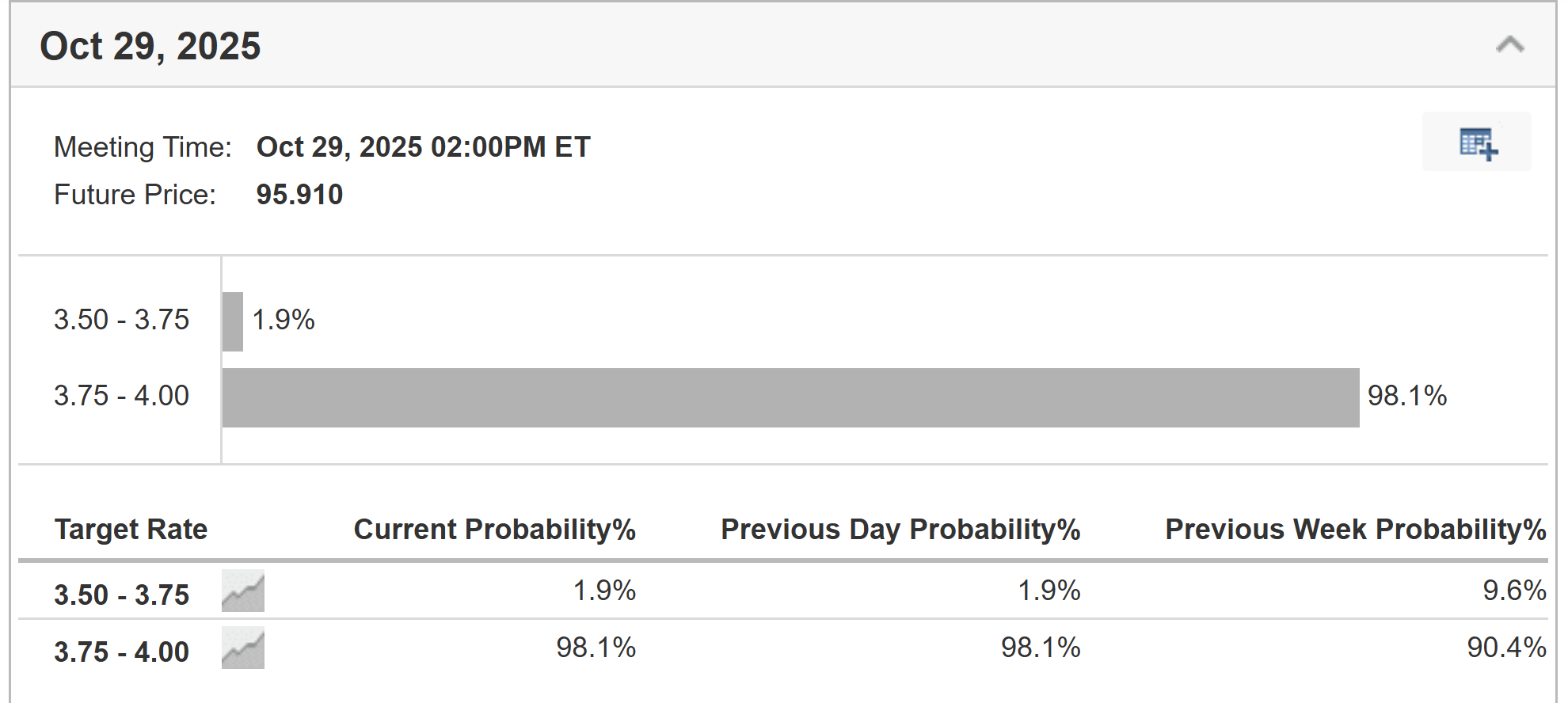Screen dimensions: 1568x703
Task: Open the chart icon for the 3.50 - 3.75 row
Action: [243, 591]
